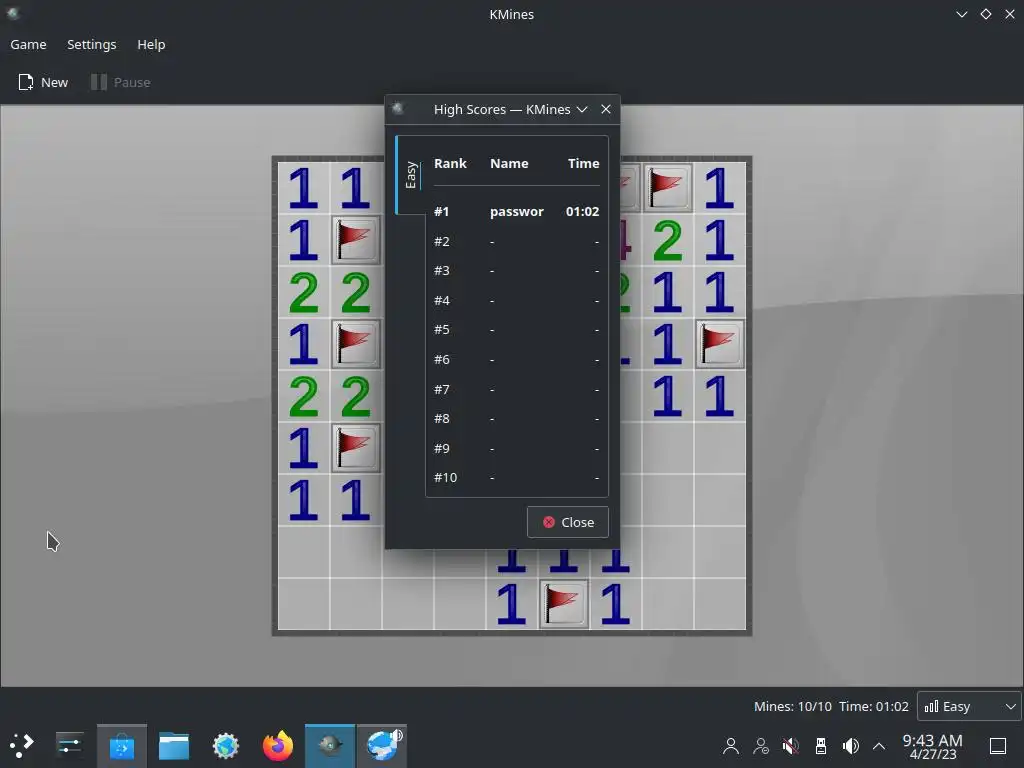Image resolution: width=1024 pixels, height=768 pixels.
Task: Minimize the KMines main window
Action: (961, 14)
